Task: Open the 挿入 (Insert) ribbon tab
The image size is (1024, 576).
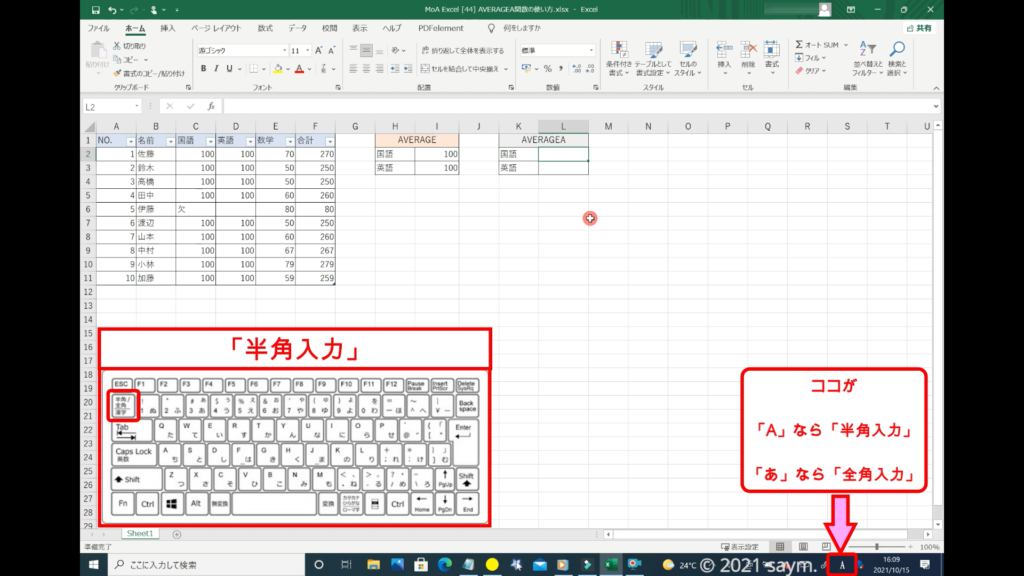Action: [167, 29]
